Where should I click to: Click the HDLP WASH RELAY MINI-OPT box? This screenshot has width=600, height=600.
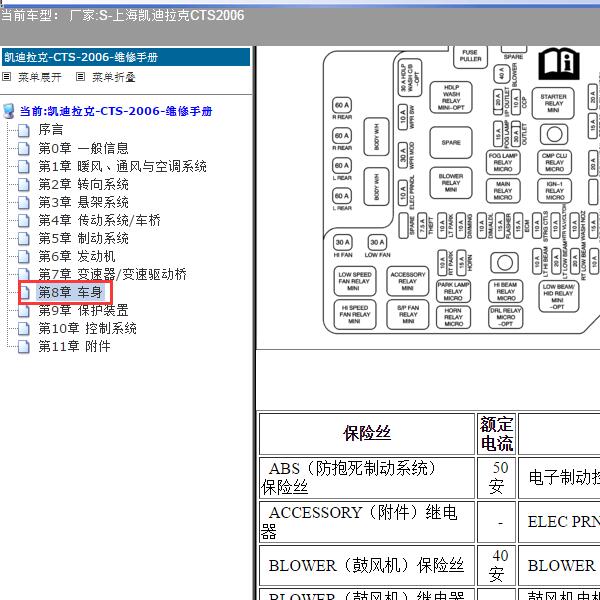(451, 98)
